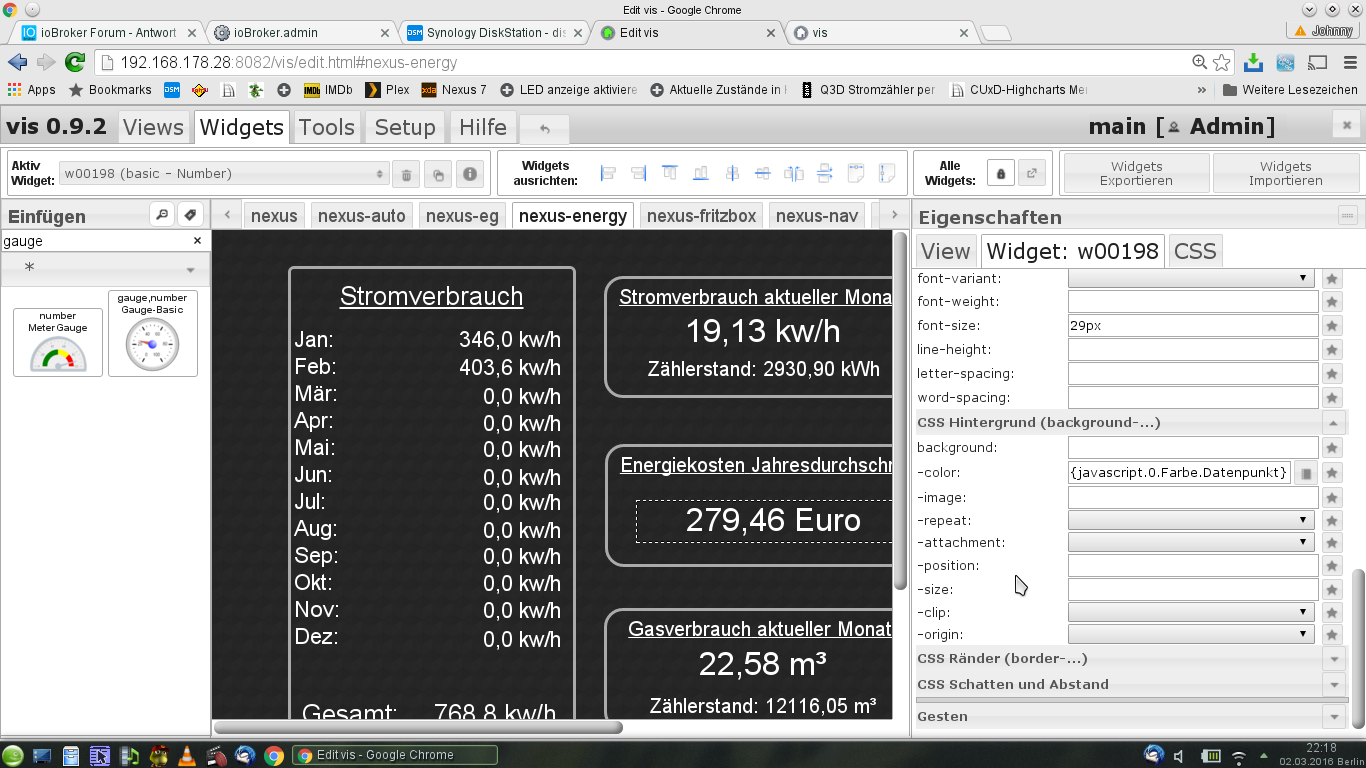This screenshot has height=768, width=1366.
Task: Collapse the CSS Hintergrund section
Action: tap(1333, 423)
